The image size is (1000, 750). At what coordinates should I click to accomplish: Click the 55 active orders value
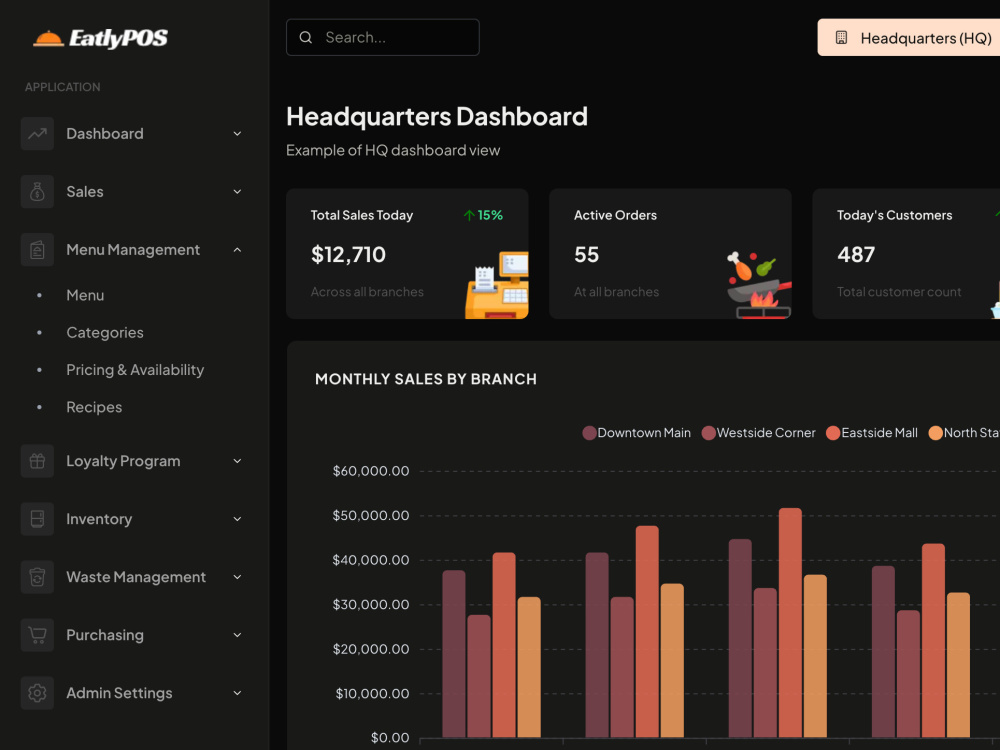point(586,255)
